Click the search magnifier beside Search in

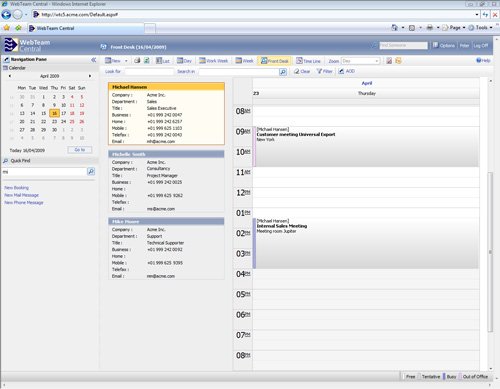[x=283, y=72]
